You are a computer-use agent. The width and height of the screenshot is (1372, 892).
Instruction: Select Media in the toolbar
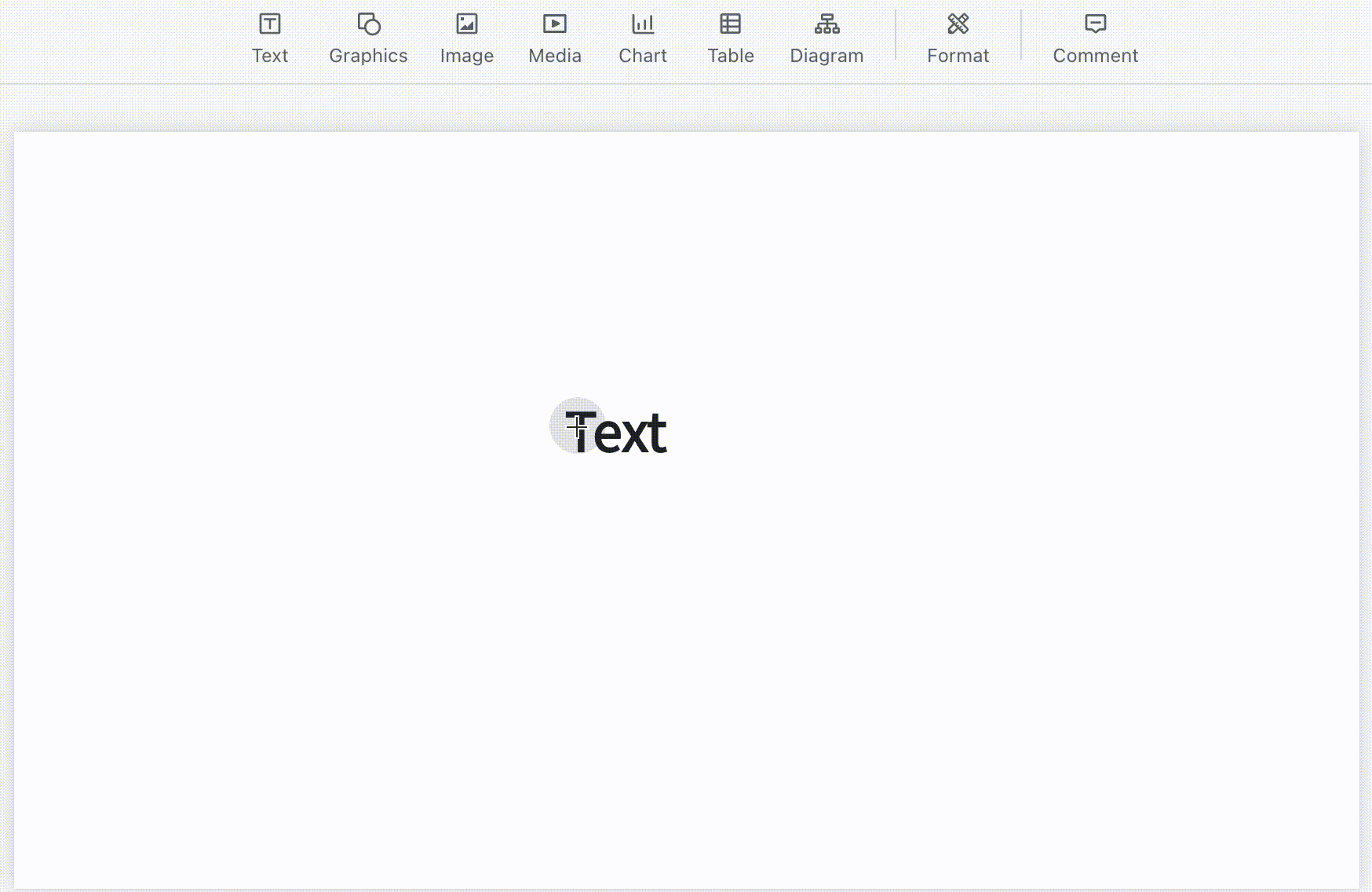(x=555, y=55)
